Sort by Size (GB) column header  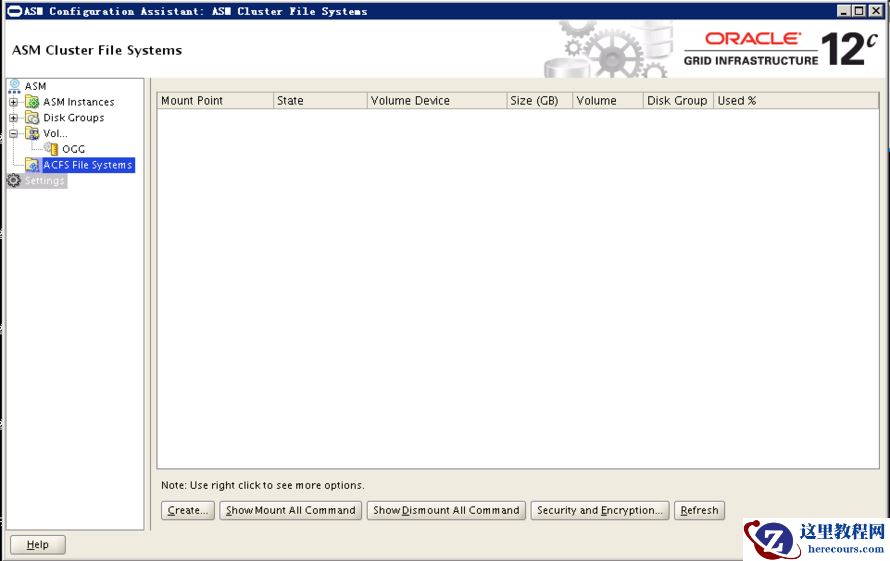tap(539, 101)
